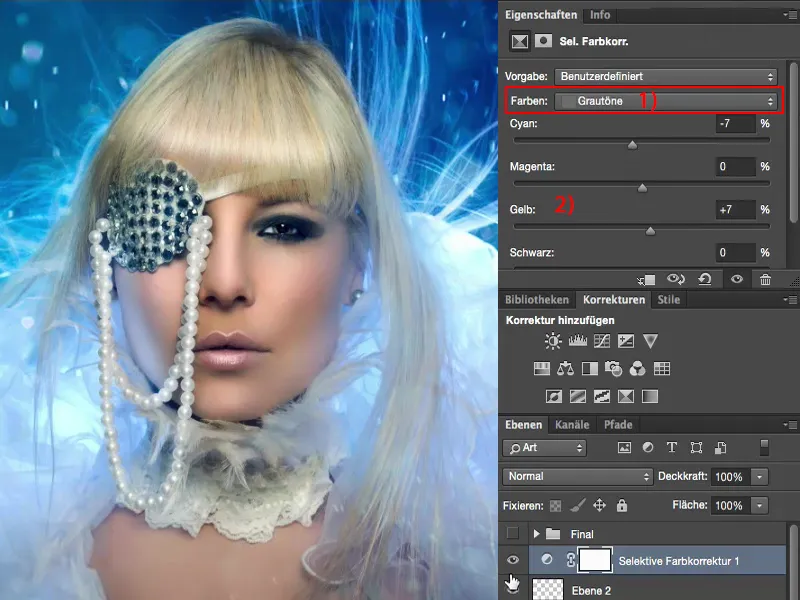The width and height of the screenshot is (800, 600).
Task: Open the Farben Grautöne dropdown
Action: 666,101
